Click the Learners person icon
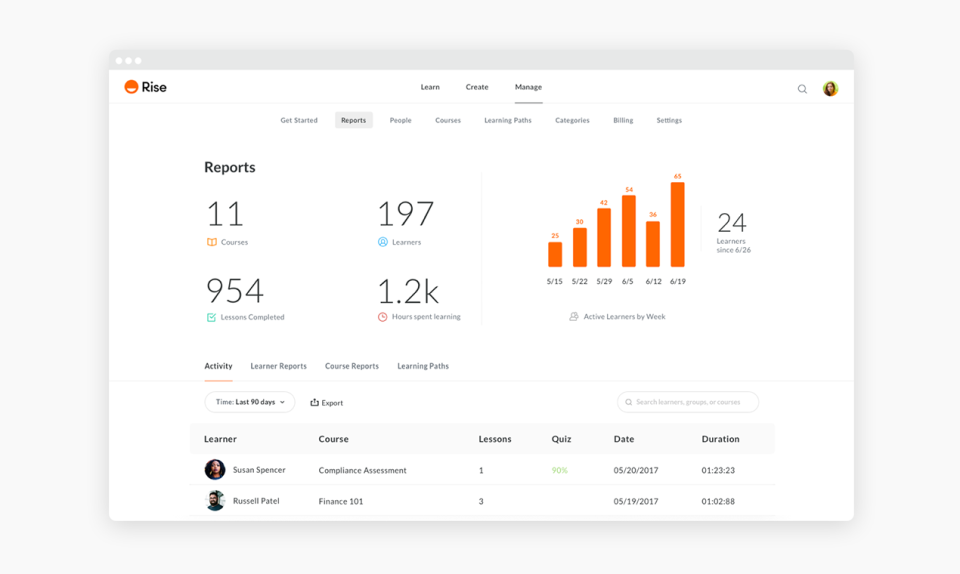 point(383,242)
